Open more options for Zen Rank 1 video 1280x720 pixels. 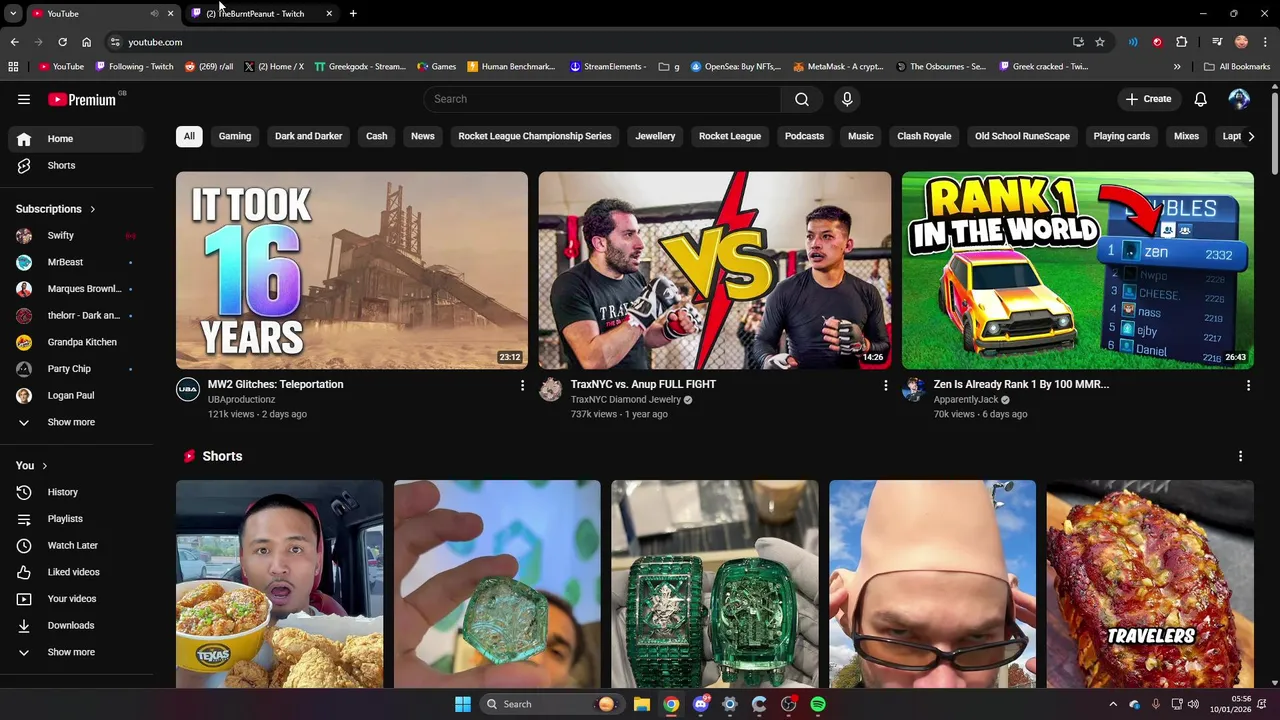[x=1248, y=385]
